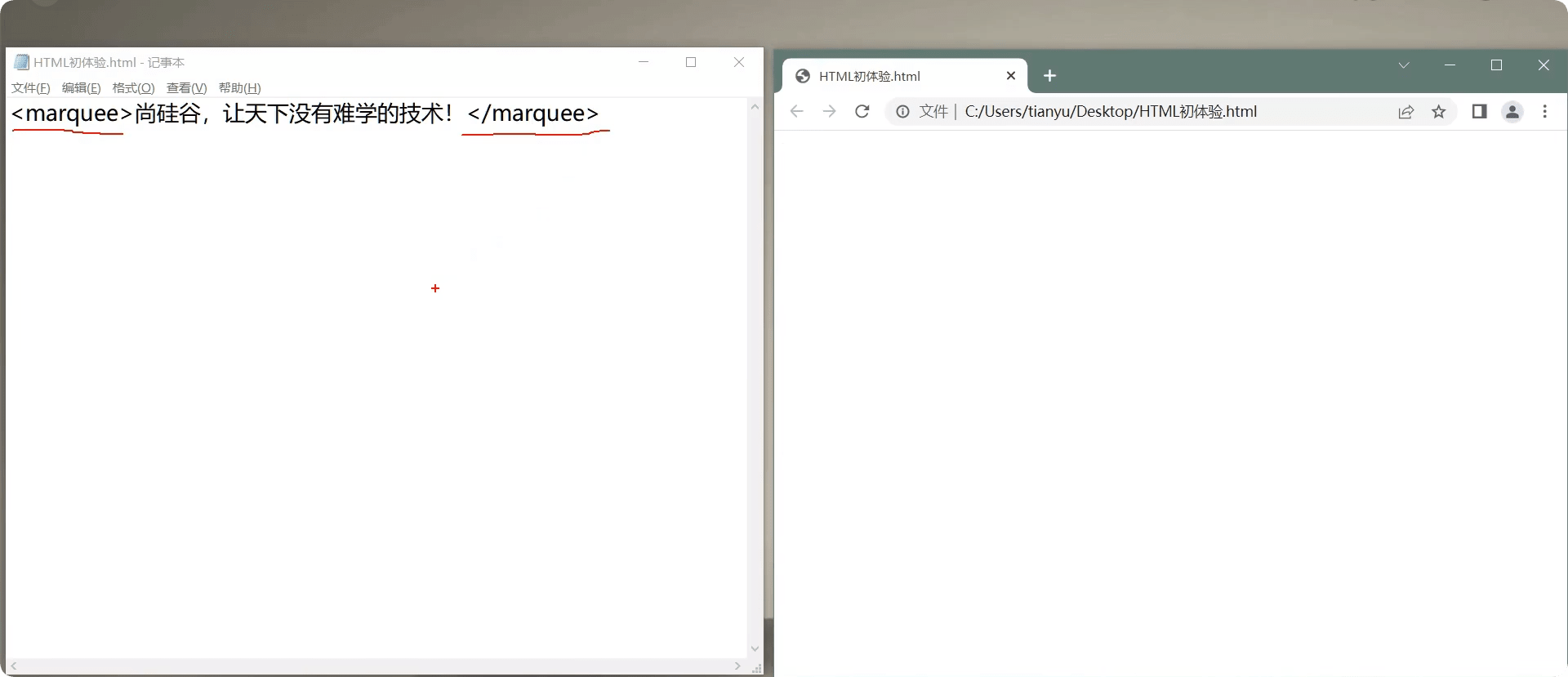Image resolution: width=1568 pixels, height=677 pixels.
Task: Bookmark this page with star icon
Action: point(1439,112)
